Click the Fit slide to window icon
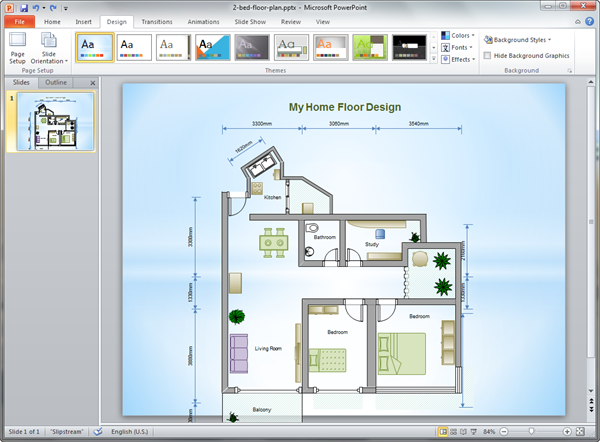The image size is (600, 442). (x=582, y=431)
